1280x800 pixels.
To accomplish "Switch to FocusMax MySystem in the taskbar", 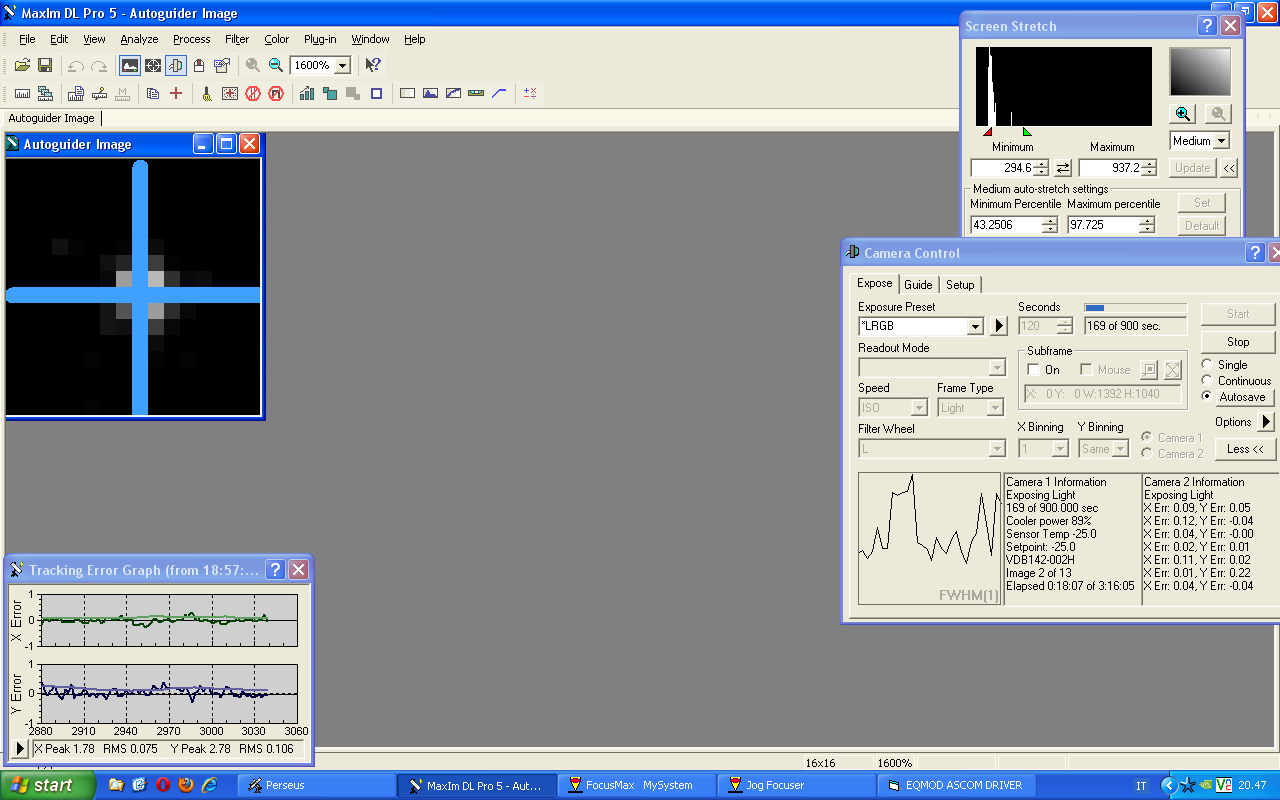I will pyautogui.click(x=639, y=785).
